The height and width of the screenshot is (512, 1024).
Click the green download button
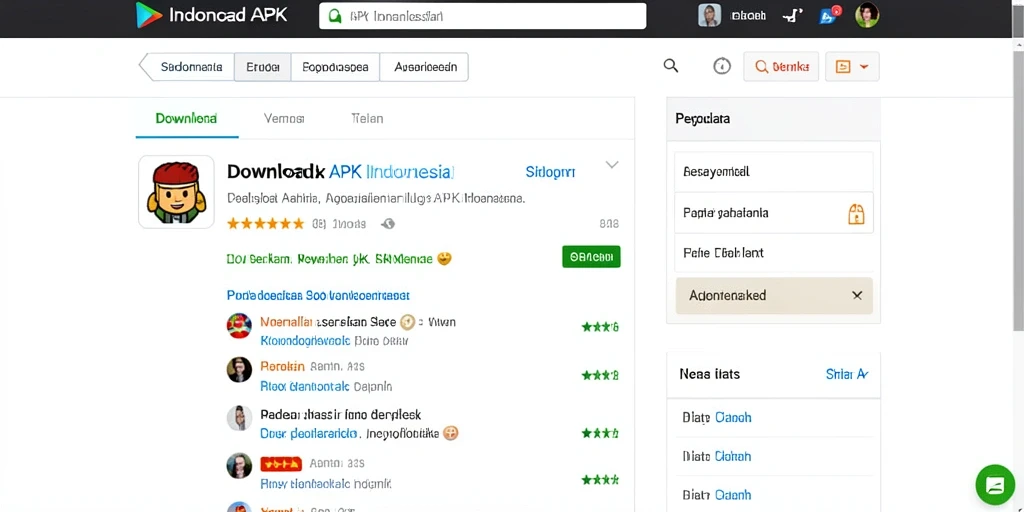tap(591, 257)
